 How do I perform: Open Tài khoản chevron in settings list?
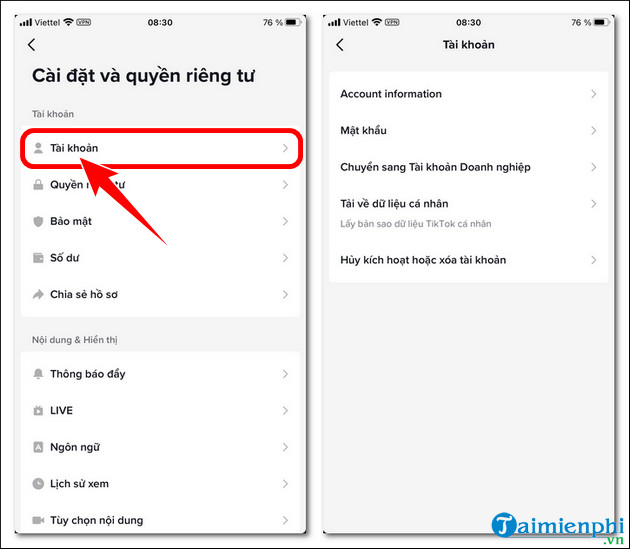coord(285,148)
